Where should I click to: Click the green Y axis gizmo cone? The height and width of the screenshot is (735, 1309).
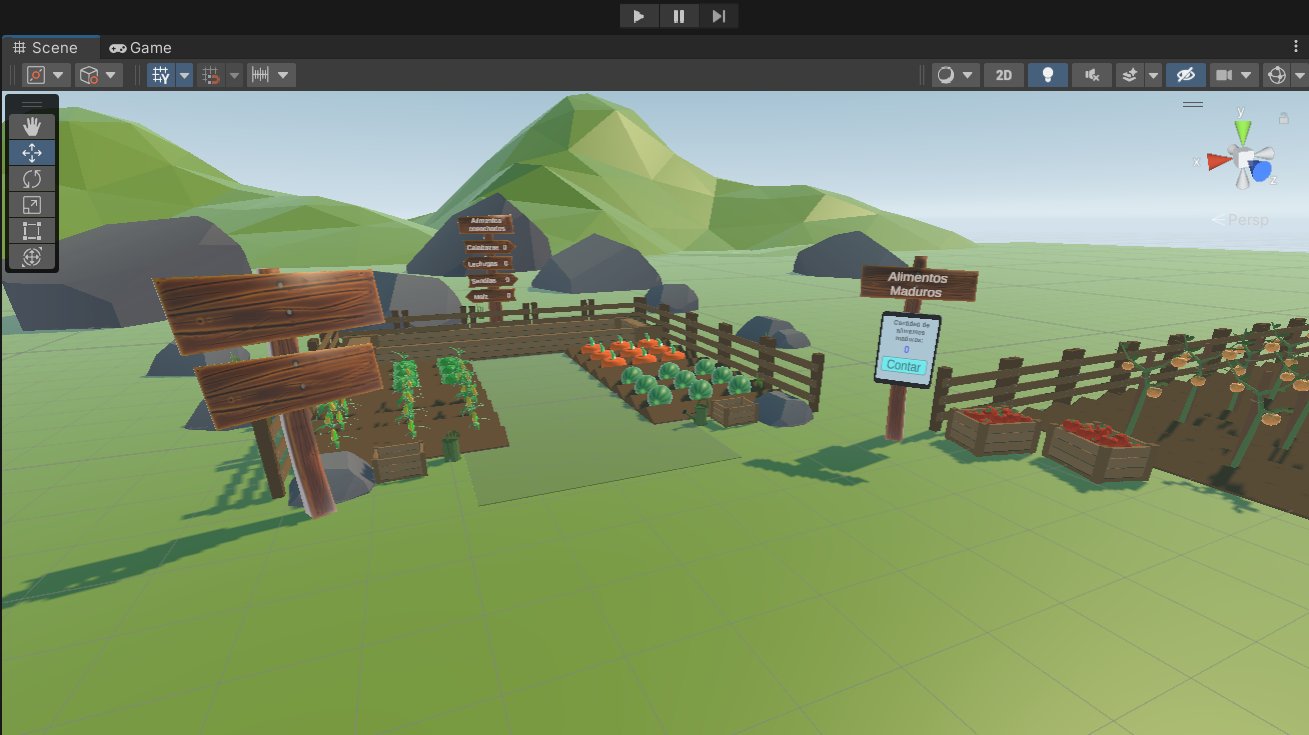click(x=1242, y=131)
